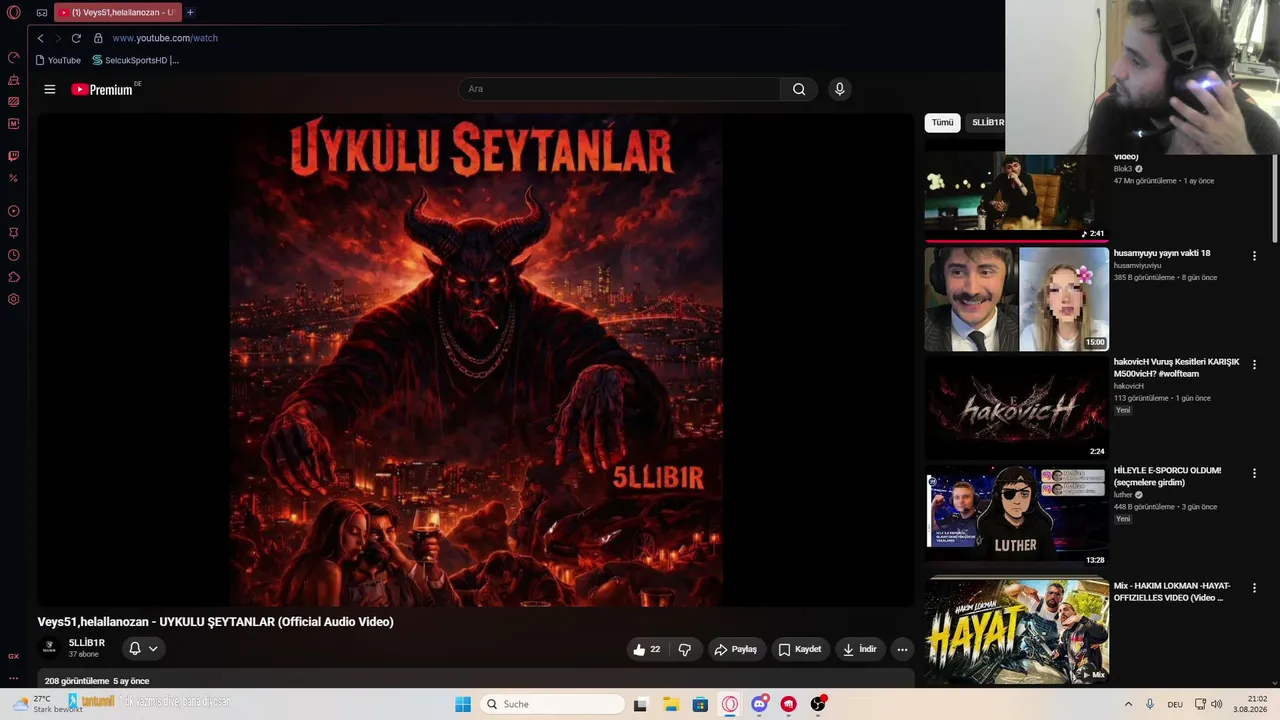The image size is (1280, 720).
Task: Open the taskbar weather widget
Action: 46,704
